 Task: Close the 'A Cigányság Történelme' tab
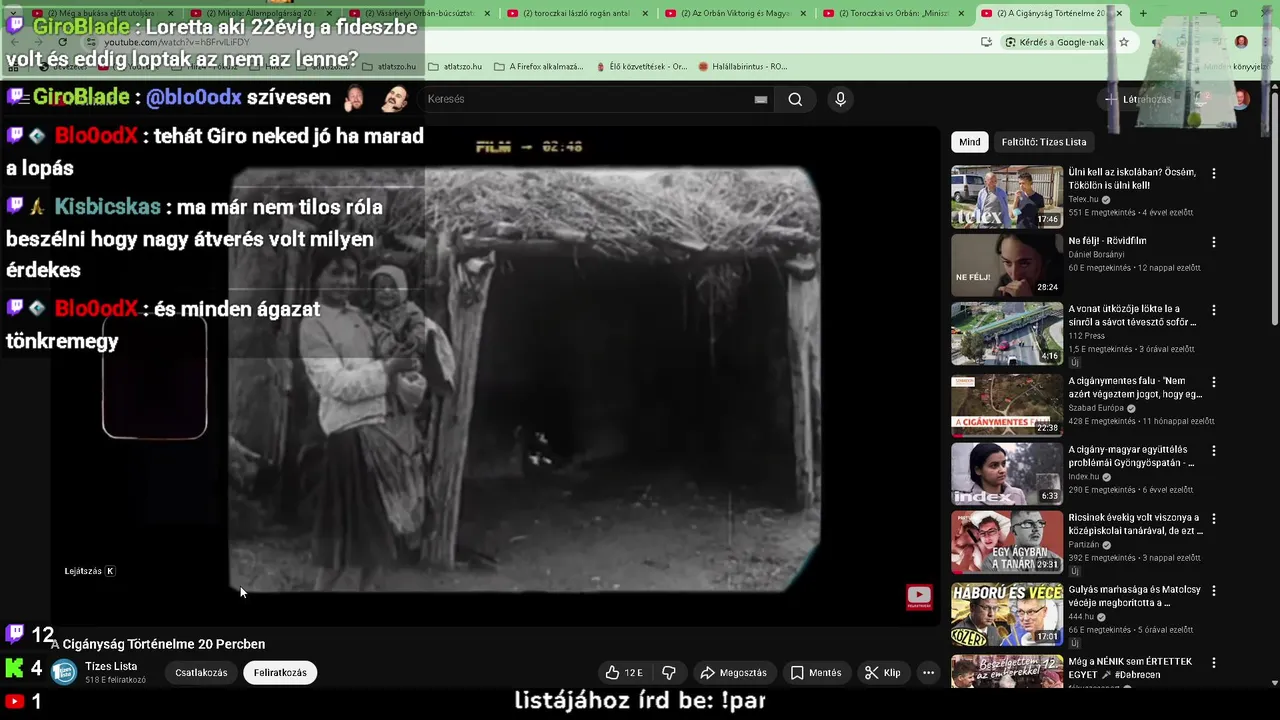[1118, 13]
